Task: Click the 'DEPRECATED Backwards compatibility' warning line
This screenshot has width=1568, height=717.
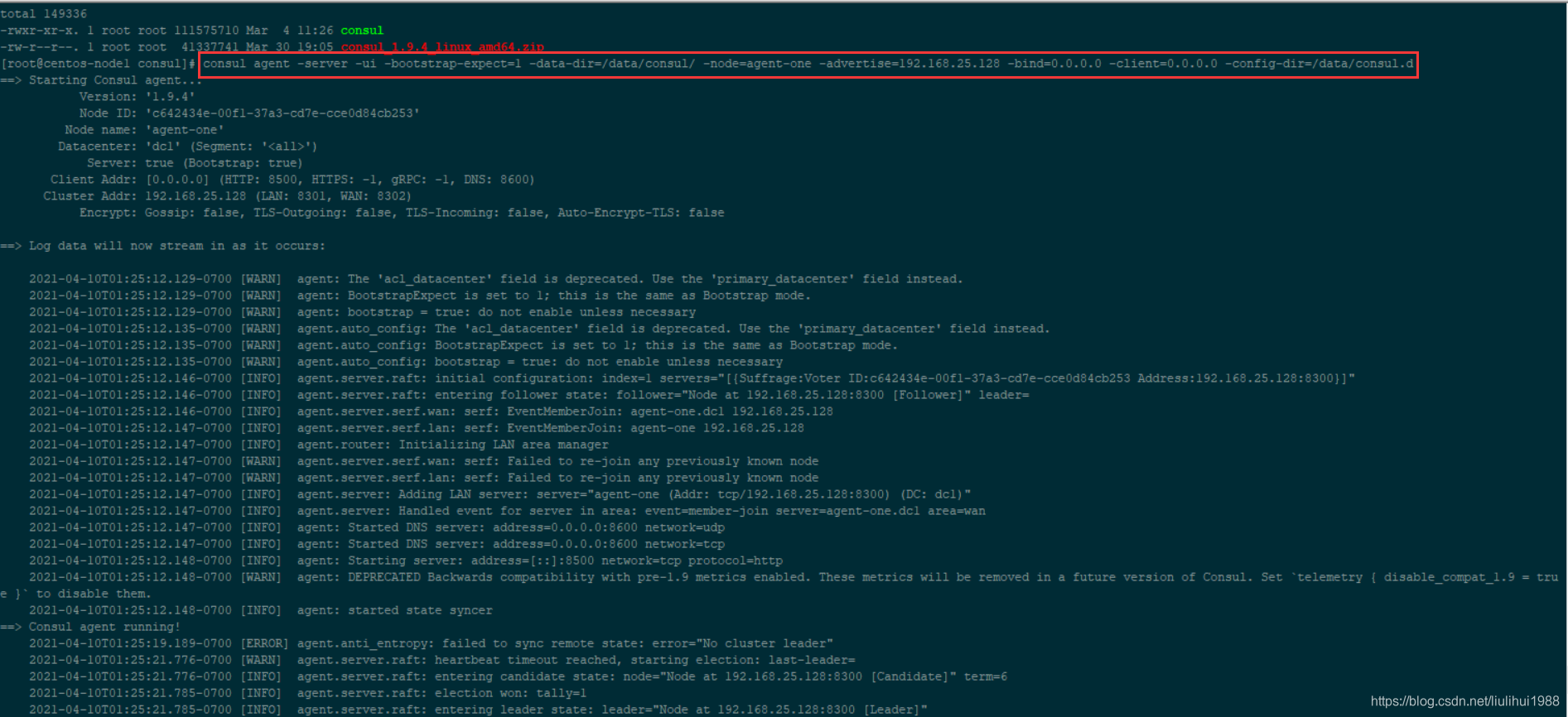Action: pyautogui.click(x=794, y=577)
